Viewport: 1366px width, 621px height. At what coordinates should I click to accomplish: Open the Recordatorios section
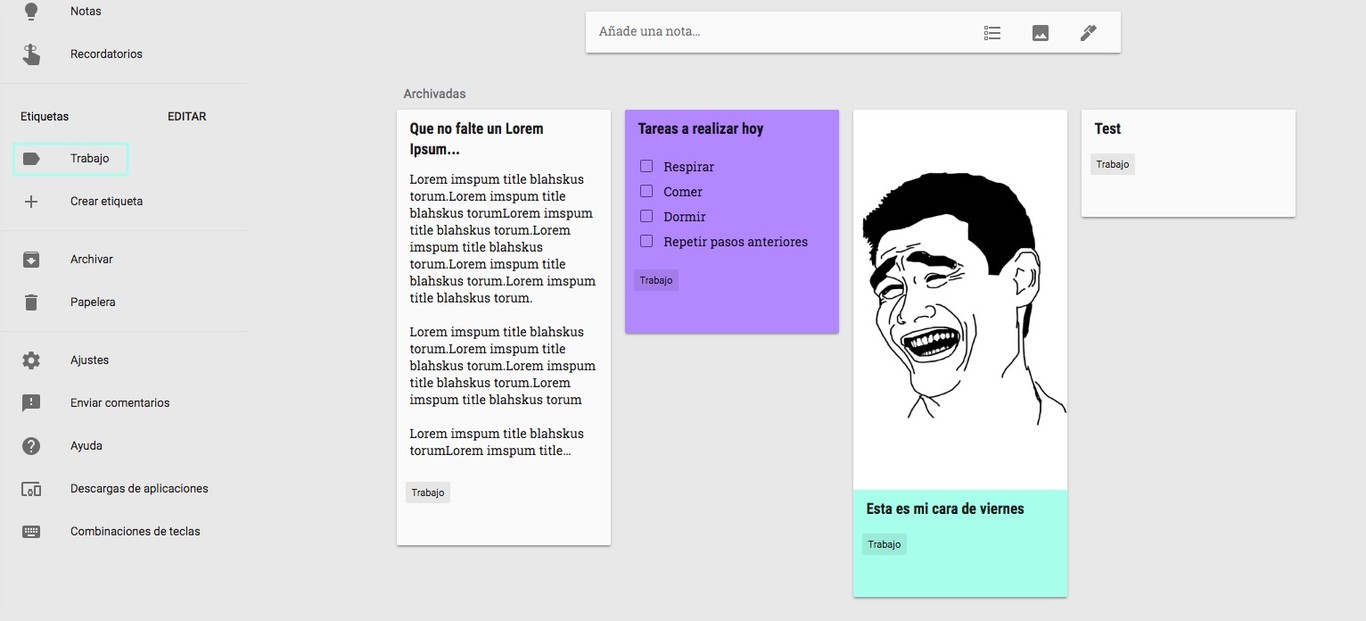(x=106, y=54)
